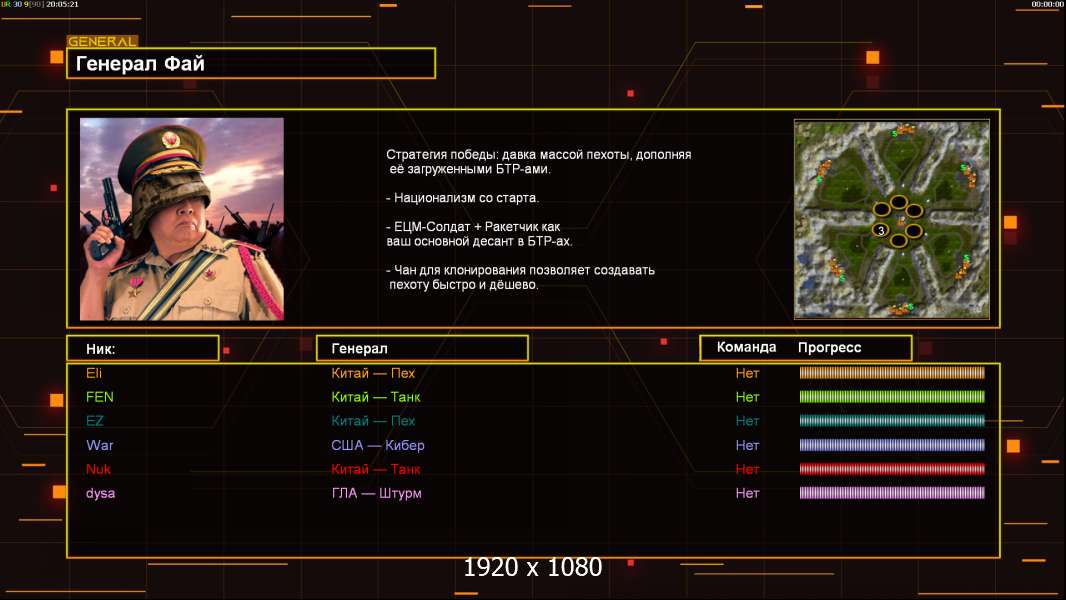
Task: Select player War in the list
Action: pos(100,445)
